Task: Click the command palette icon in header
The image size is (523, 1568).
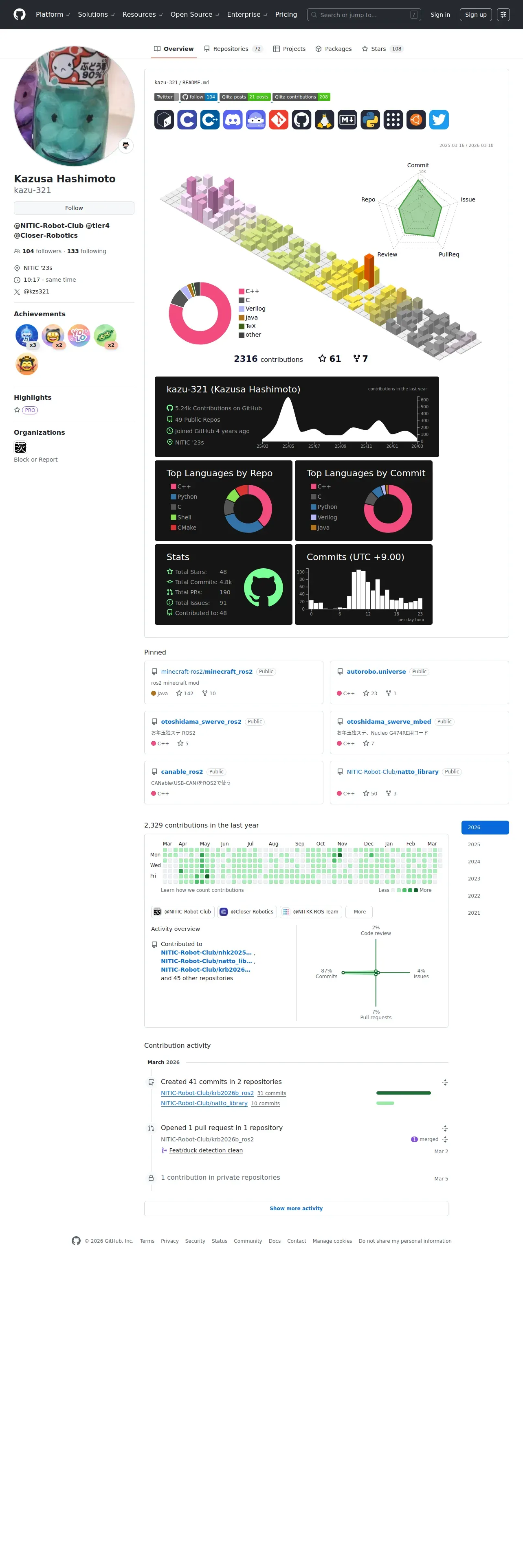Action: (x=503, y=15)
